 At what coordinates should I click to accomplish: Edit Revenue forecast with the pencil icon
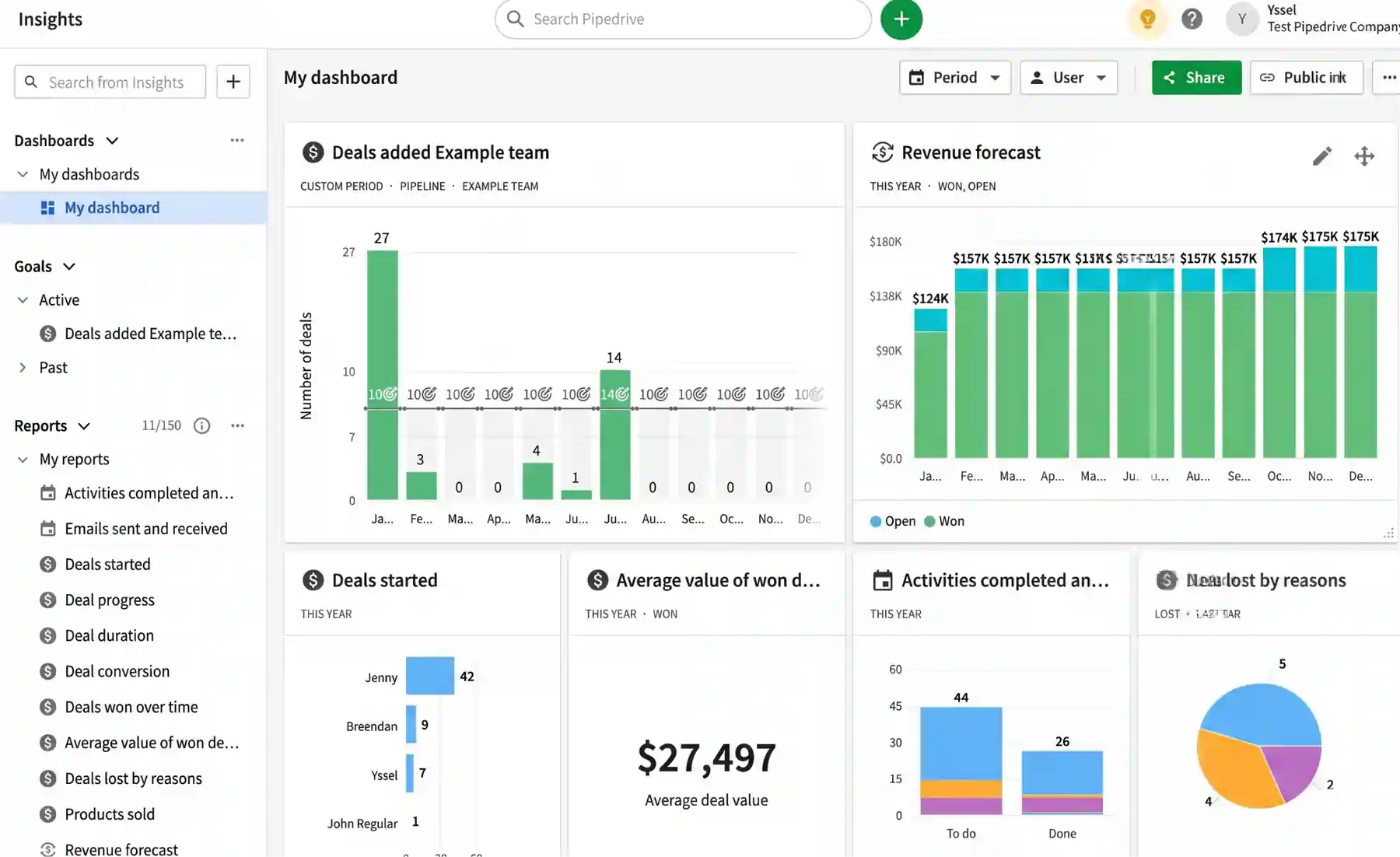[1322, 156]
